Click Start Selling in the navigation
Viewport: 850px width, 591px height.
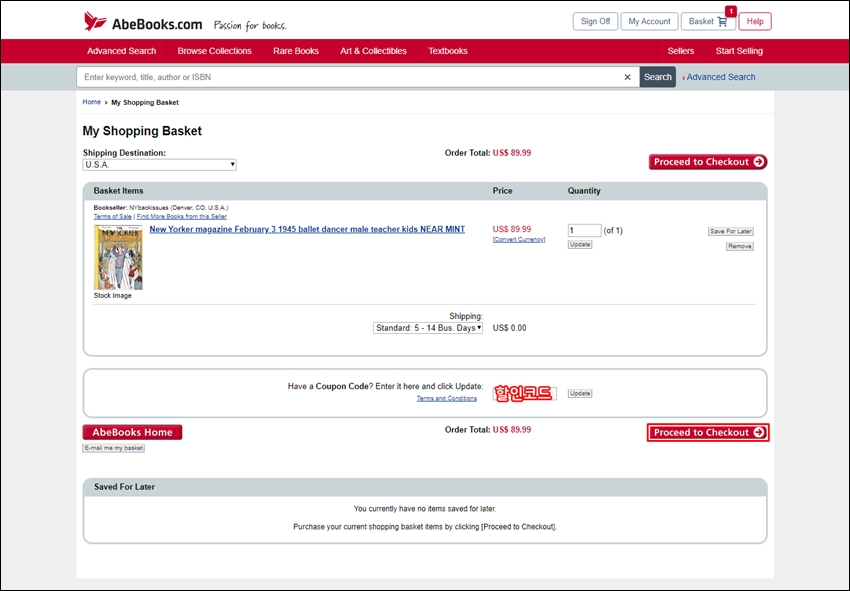739,51
